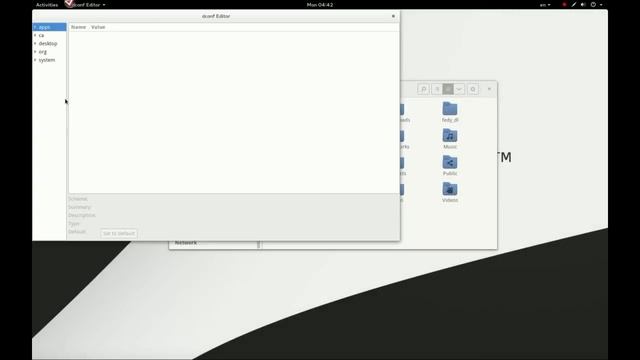
Task: Open the power system menu icon
Action: pos(593,5)
